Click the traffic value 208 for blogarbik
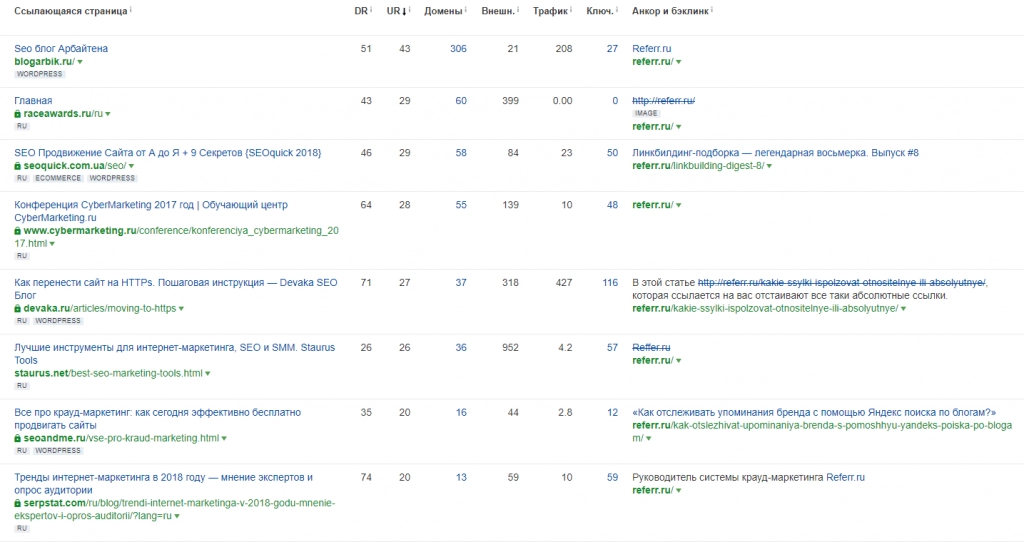 click(x=564, y=48)
